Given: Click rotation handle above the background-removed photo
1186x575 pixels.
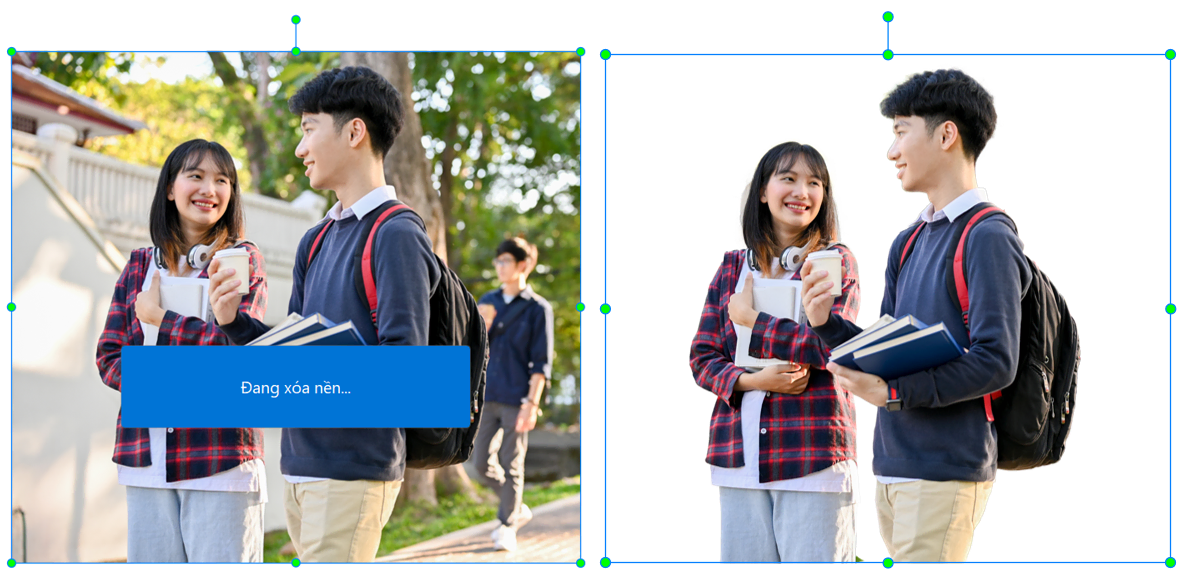Looking at the screenshot, I should pos(888,17).
